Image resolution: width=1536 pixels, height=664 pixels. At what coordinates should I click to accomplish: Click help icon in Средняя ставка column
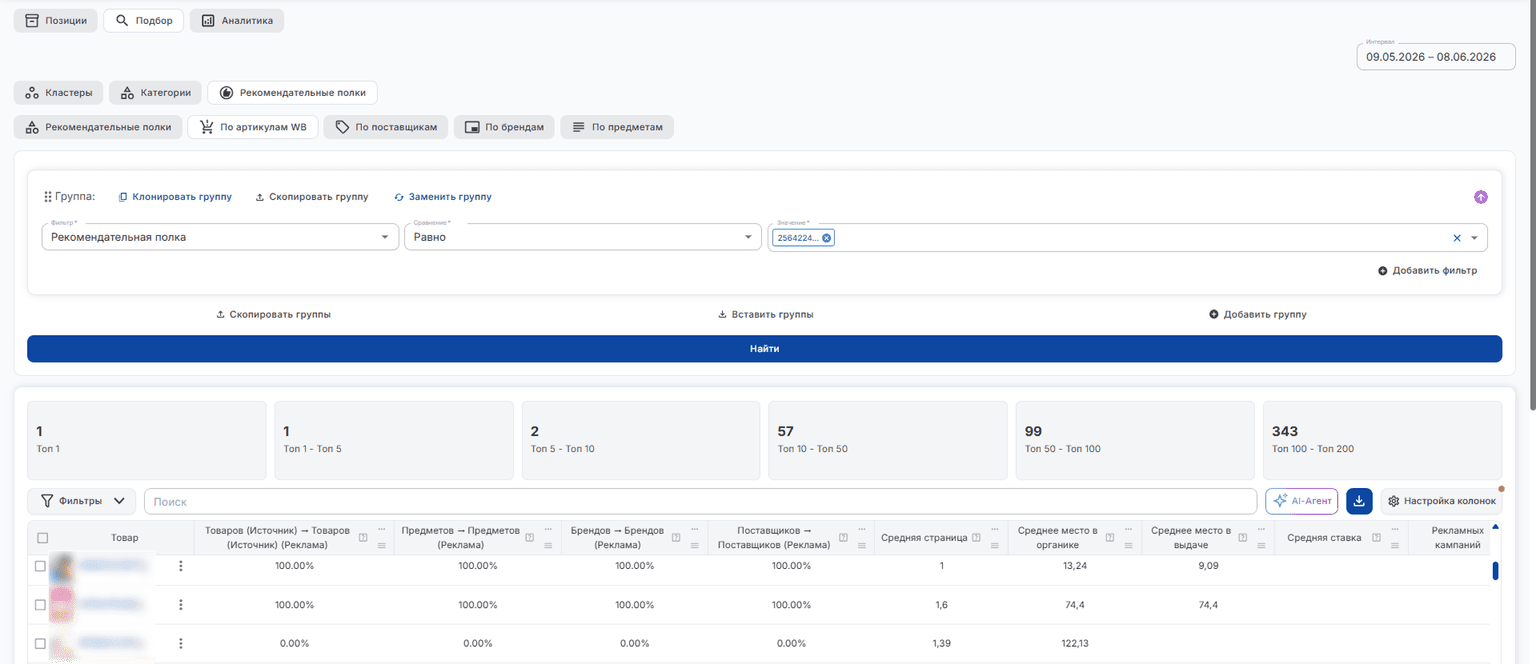pos(1376,538)
